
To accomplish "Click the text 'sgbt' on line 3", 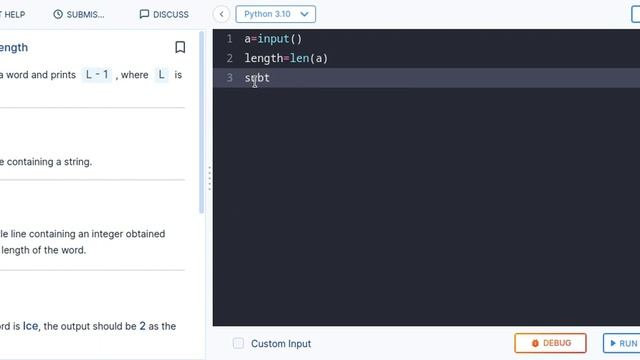I will click(x=257, y=78).
